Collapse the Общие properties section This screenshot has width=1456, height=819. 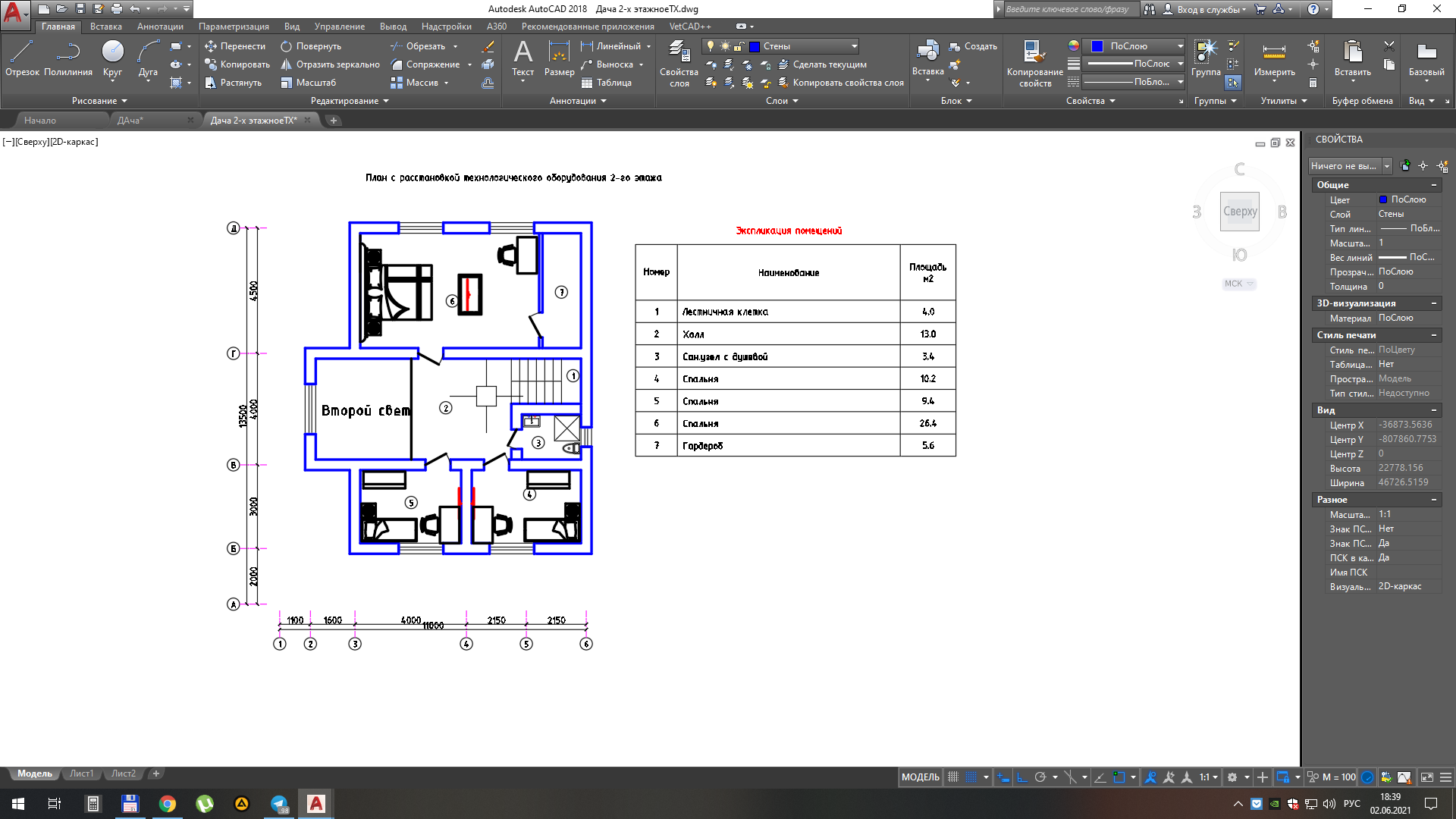[1433, 185]
